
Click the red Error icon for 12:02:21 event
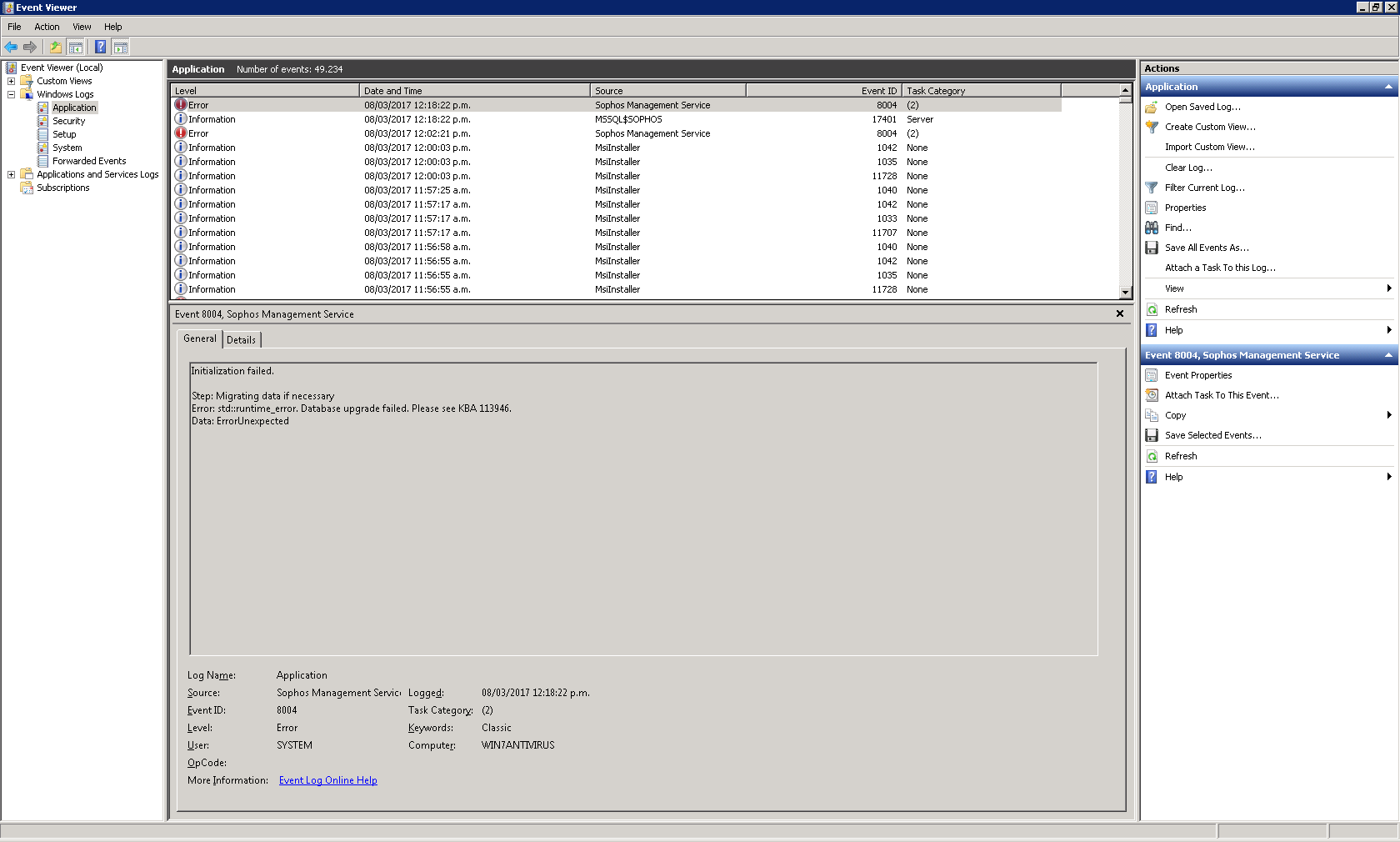point(181,133)
